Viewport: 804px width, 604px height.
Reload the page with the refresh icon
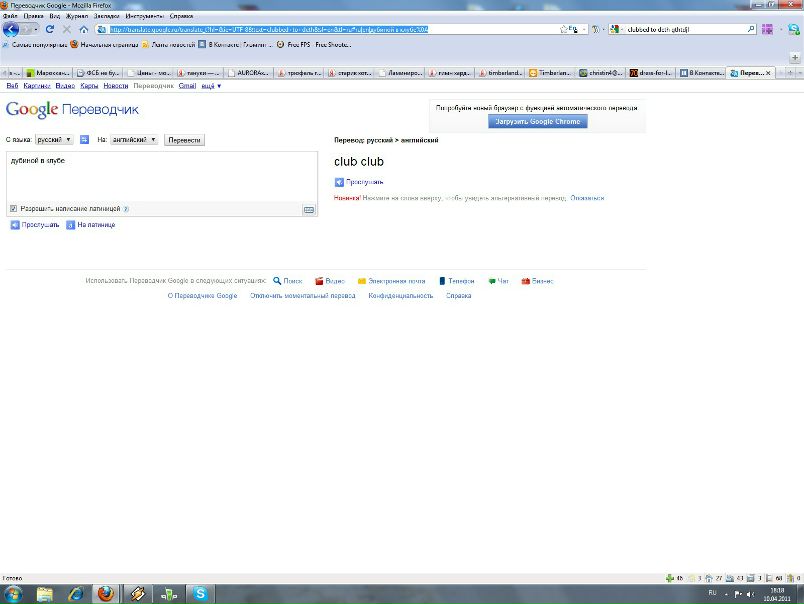pyautogui.click(x=50, y=30)
